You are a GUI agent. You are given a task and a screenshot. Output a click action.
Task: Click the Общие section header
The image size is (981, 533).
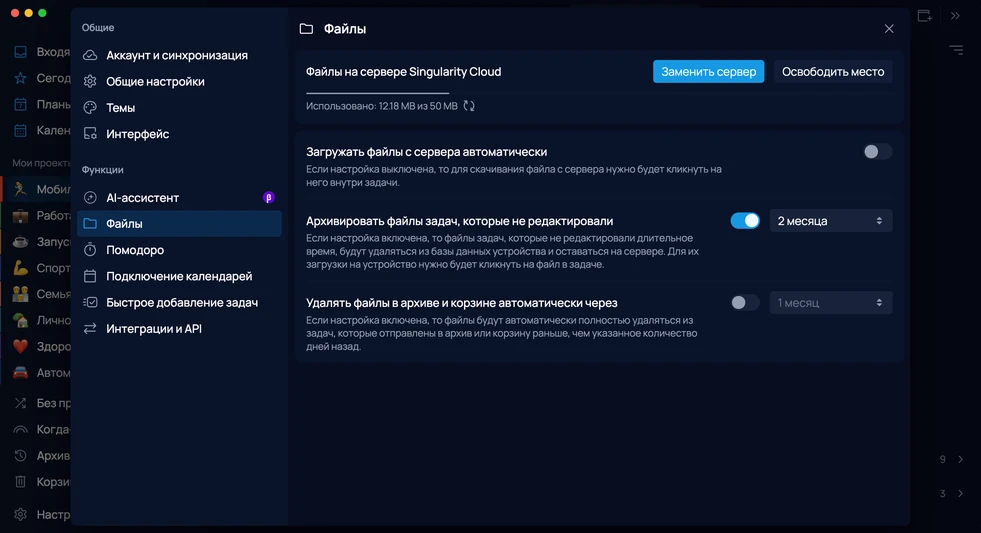click(98, 28)
